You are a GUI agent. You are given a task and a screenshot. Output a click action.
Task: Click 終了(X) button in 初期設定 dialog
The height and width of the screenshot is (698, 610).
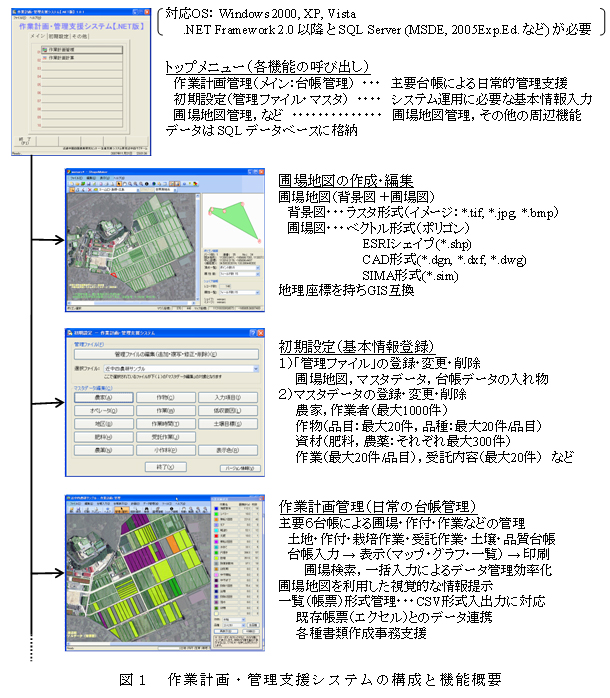166,467
